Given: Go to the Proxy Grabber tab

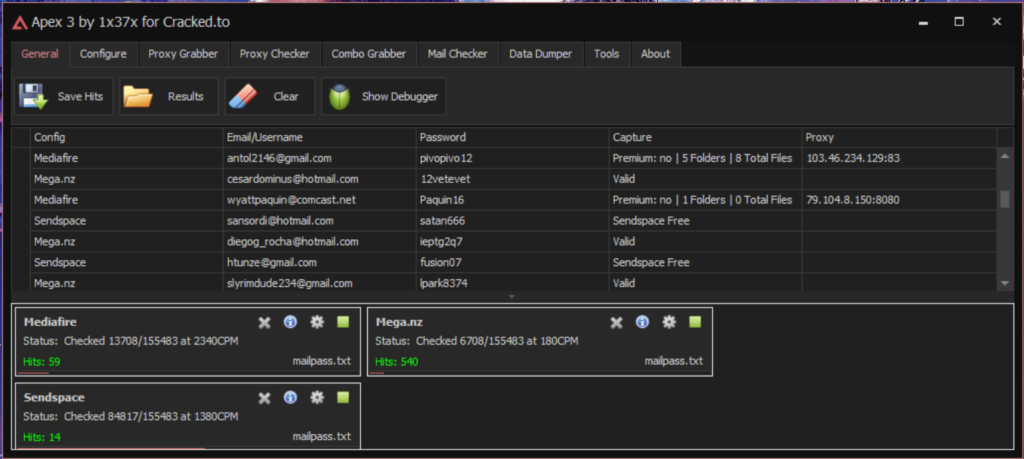Looking at the screenshot, I should (x=183, y=54).
